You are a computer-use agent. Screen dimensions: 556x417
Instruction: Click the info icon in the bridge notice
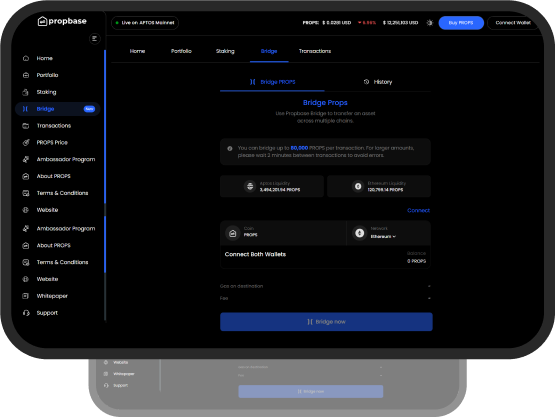pos(230,148)
